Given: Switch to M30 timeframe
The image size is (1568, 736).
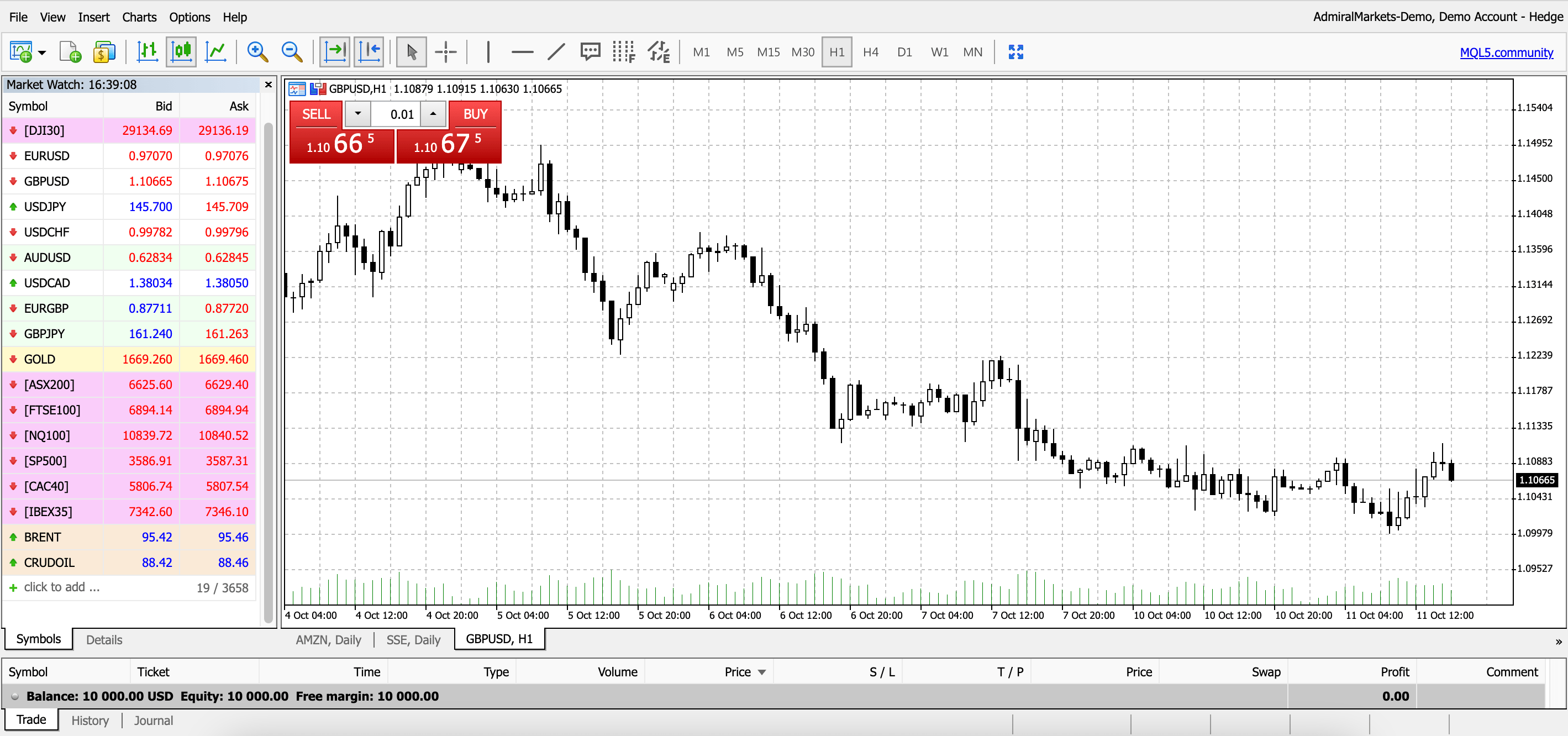Looking at the screenshot, I should click(x=802, y=52).
